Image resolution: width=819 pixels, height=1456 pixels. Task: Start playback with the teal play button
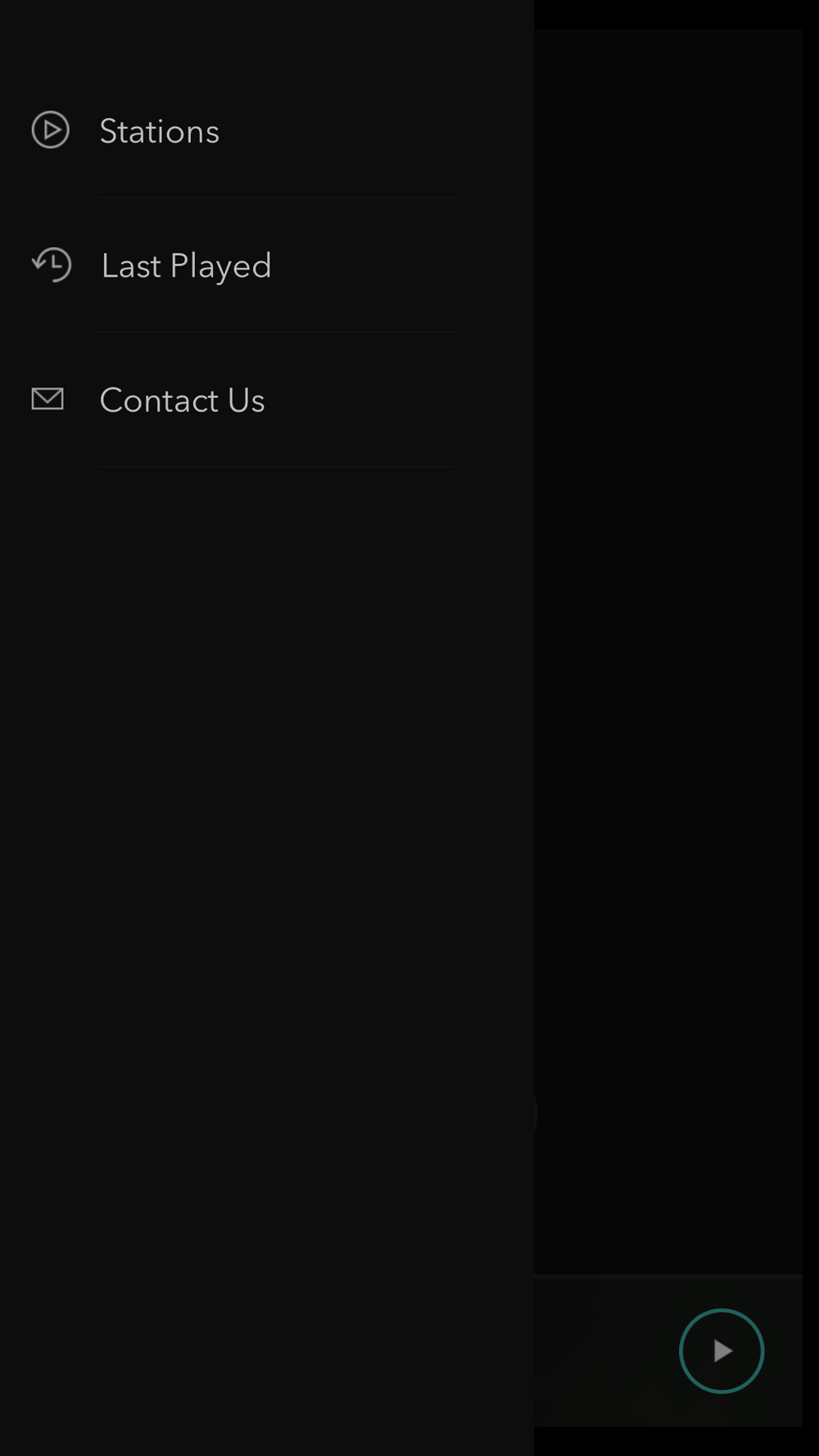tap(722, 1350)
